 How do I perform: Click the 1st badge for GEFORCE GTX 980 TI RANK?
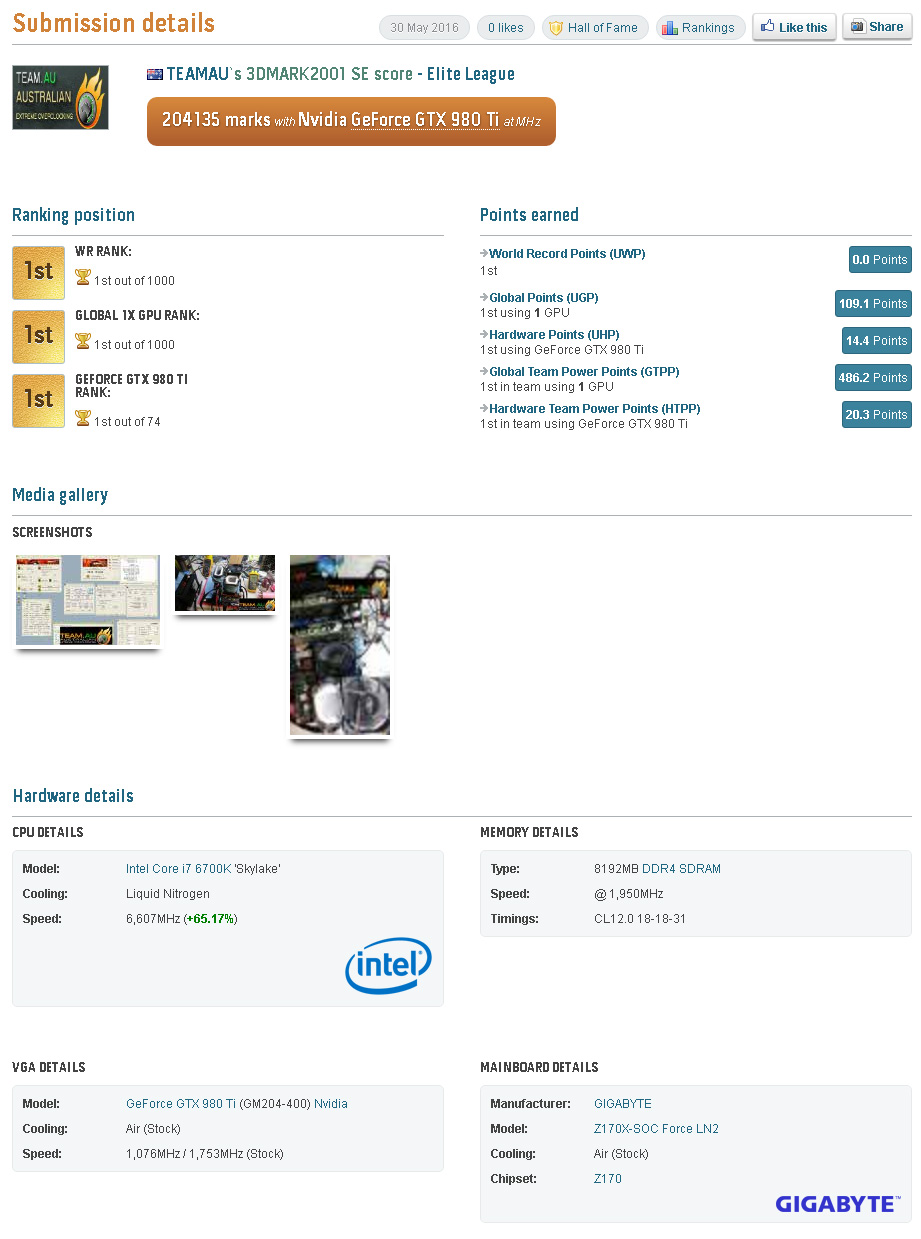[38, 400]
